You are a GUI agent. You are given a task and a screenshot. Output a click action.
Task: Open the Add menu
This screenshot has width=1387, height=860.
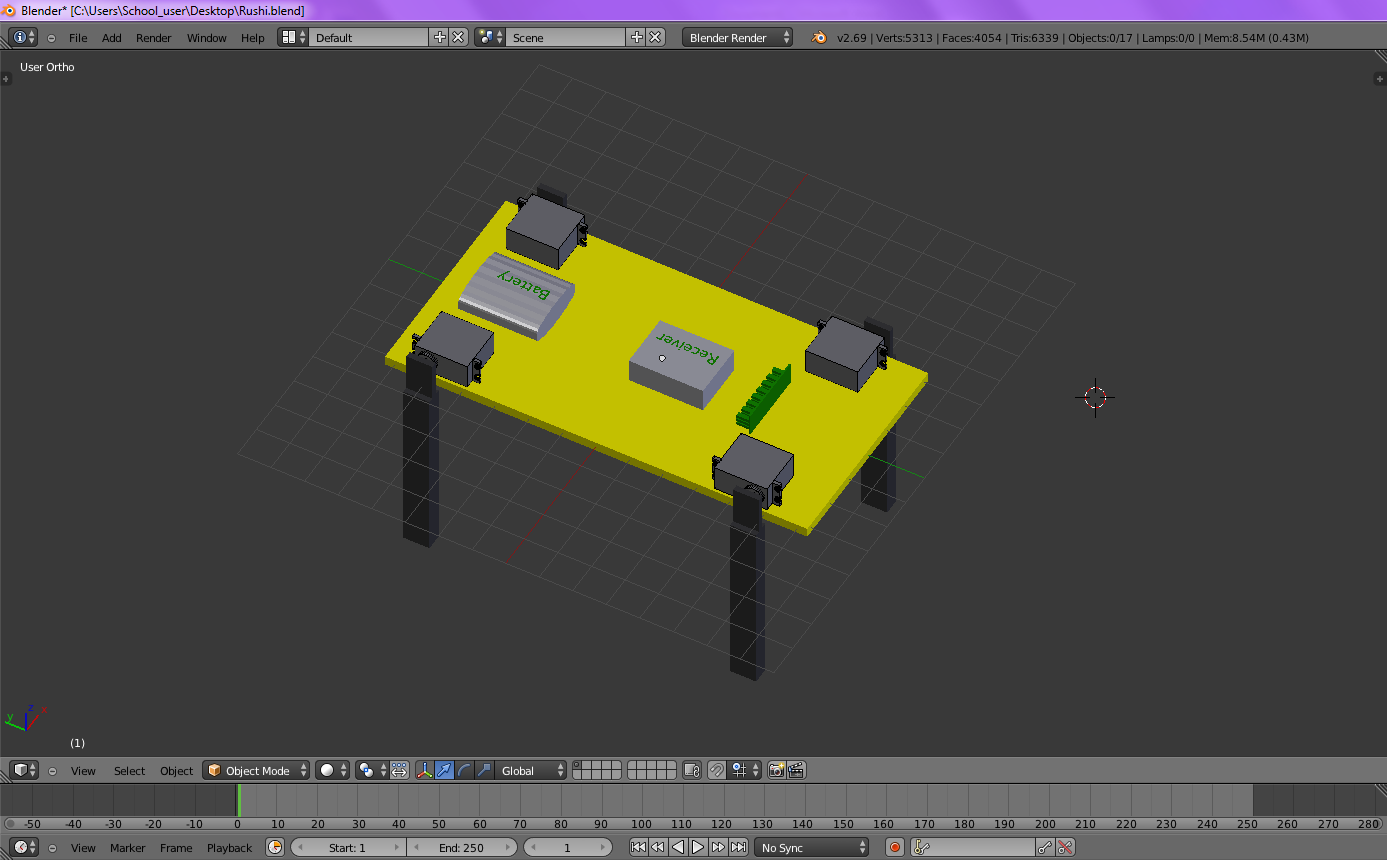tap(112, 38)
